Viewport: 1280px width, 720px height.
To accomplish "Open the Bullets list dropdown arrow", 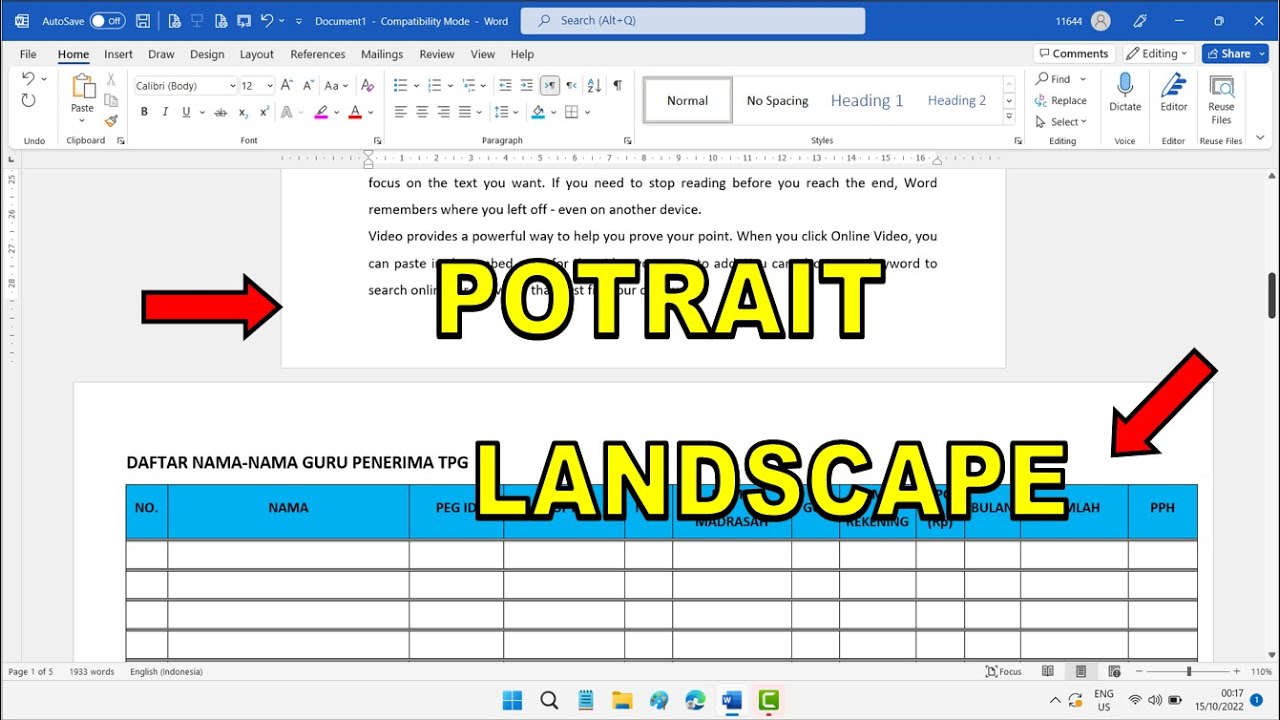I will pos(417,86).
